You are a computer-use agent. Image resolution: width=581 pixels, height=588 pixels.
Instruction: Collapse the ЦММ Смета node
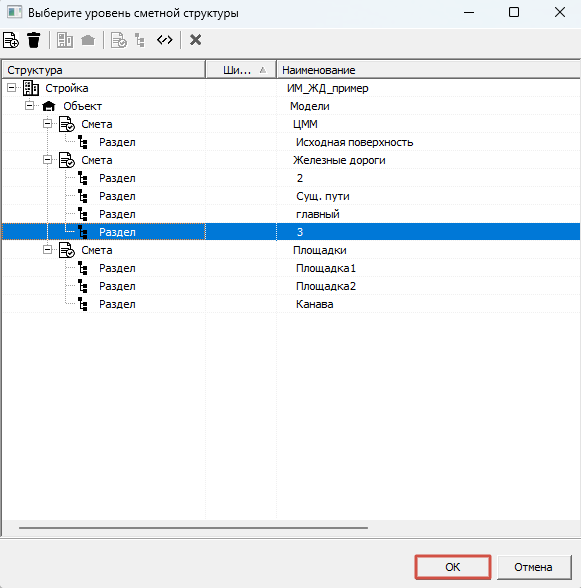[x=47, y=124]
